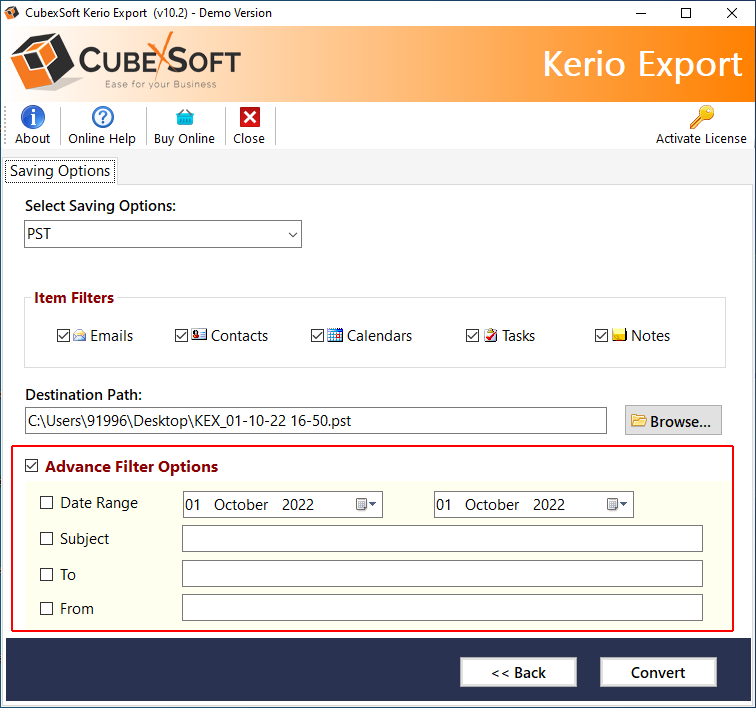Close the window with title bar X
This screenshot has width=756, height=708.
731,13
